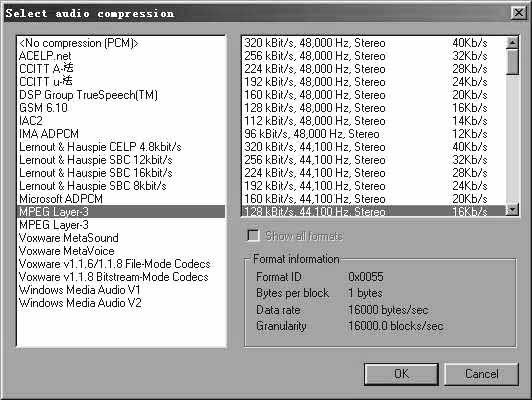Viewport: 532px width, 400px height.
Task: Click the format list scroll up arrow
Action: [512, 43]
